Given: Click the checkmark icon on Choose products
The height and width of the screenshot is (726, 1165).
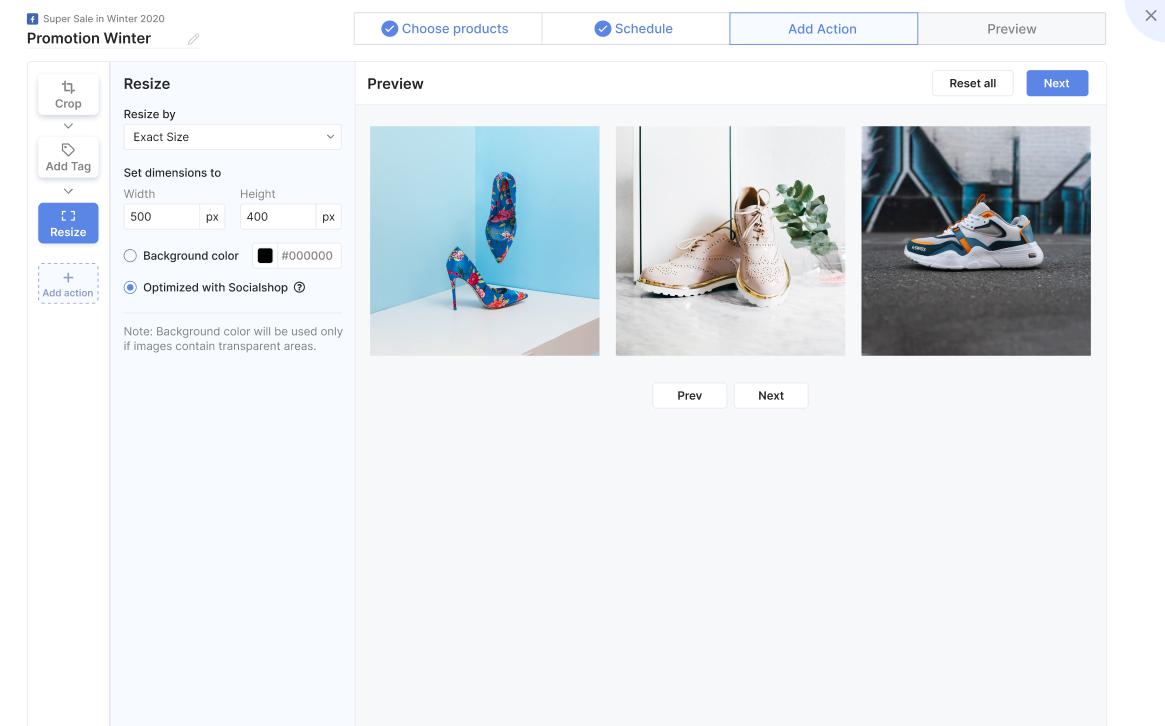Looking at the screenshot, I should coord(389,29).
